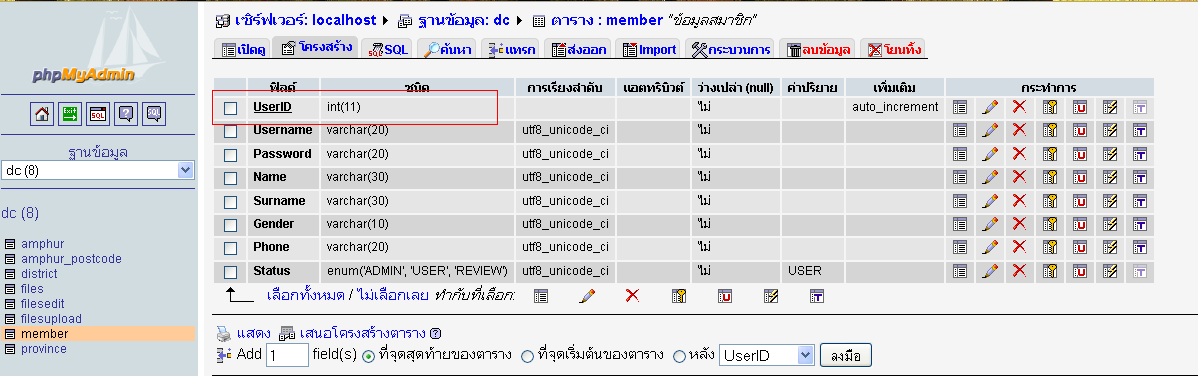This screenshot has height=376, width=1198.
Task: Click the Add fields number input
Action: point(287,355)
